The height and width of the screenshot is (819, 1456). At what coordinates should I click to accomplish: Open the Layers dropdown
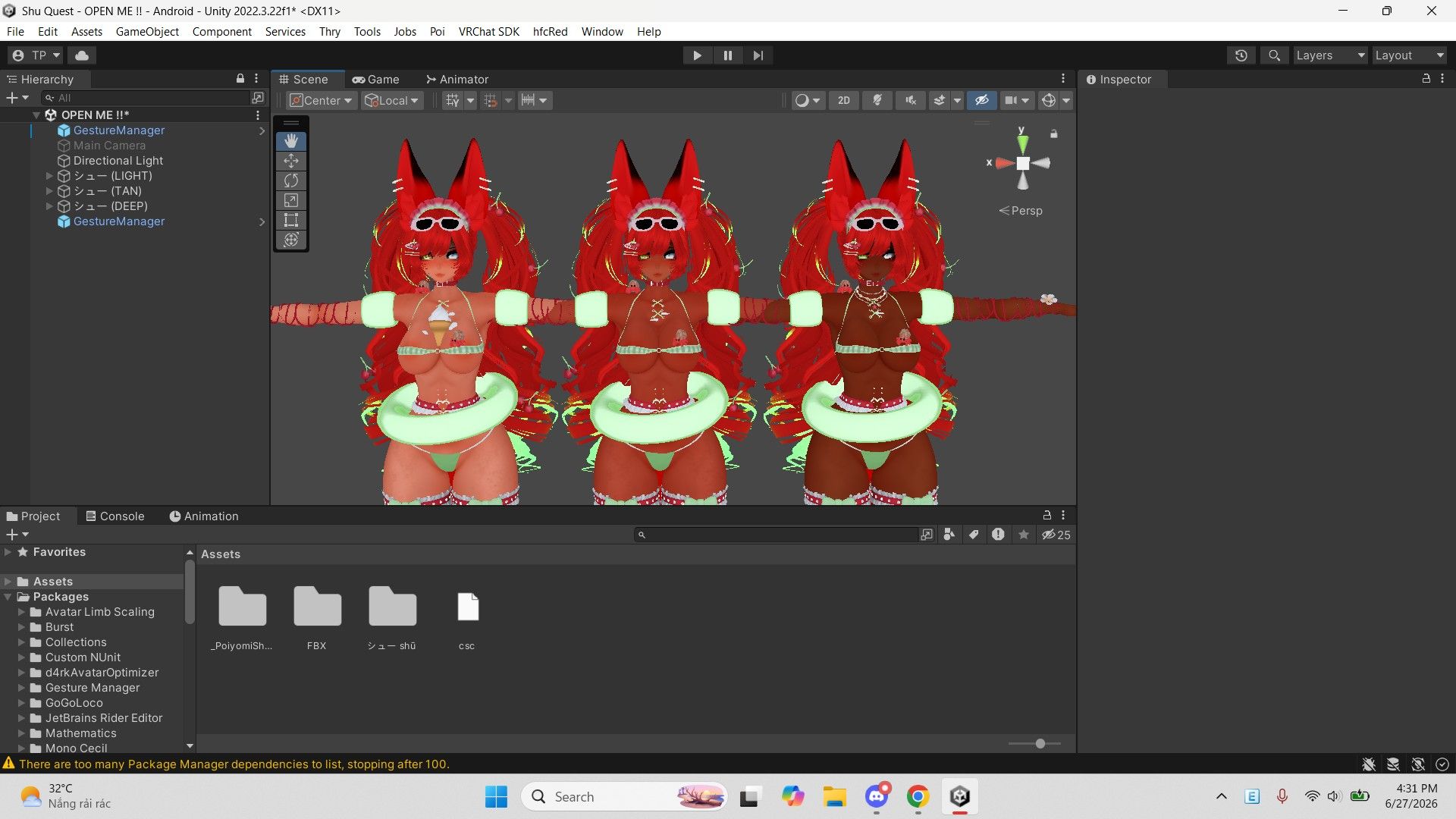coord(1330,55)
